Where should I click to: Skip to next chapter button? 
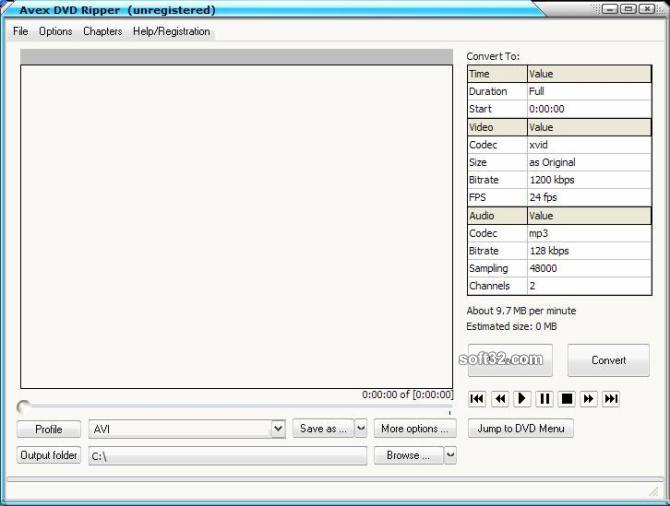click(611, 399)
